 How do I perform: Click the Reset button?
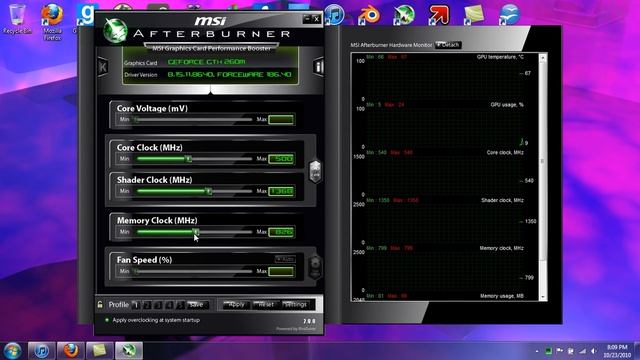click(266, 304)
